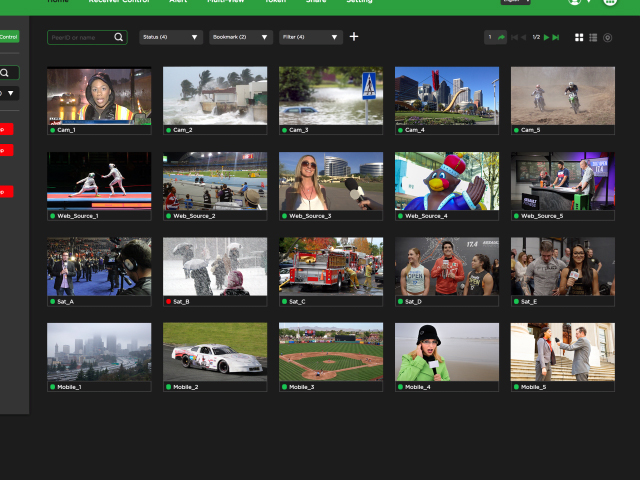Expand the Bookmark (2) dropdown
The width and height of the screenshot is (640, 480).
click(241, 37)
